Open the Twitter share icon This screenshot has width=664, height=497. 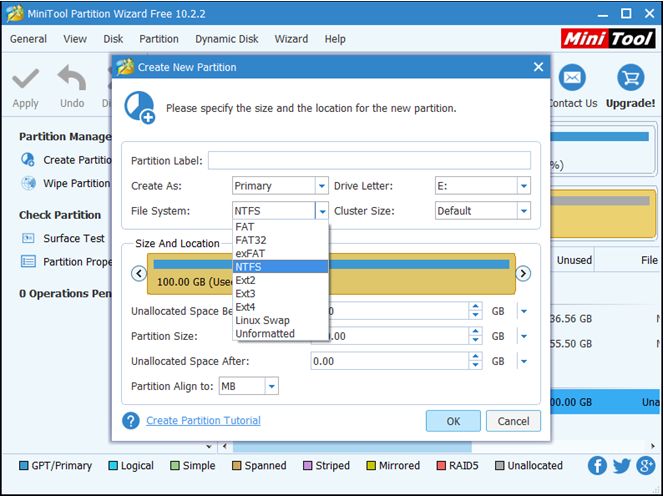tap(622, 466)
